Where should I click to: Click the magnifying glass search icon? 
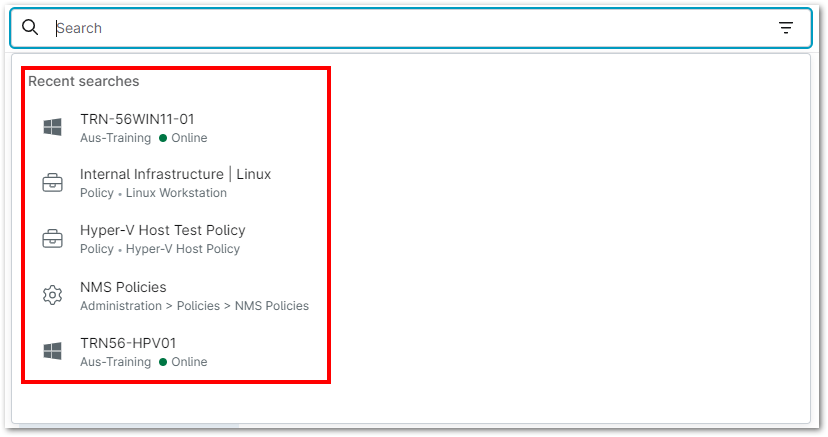(x=30, y=28)
